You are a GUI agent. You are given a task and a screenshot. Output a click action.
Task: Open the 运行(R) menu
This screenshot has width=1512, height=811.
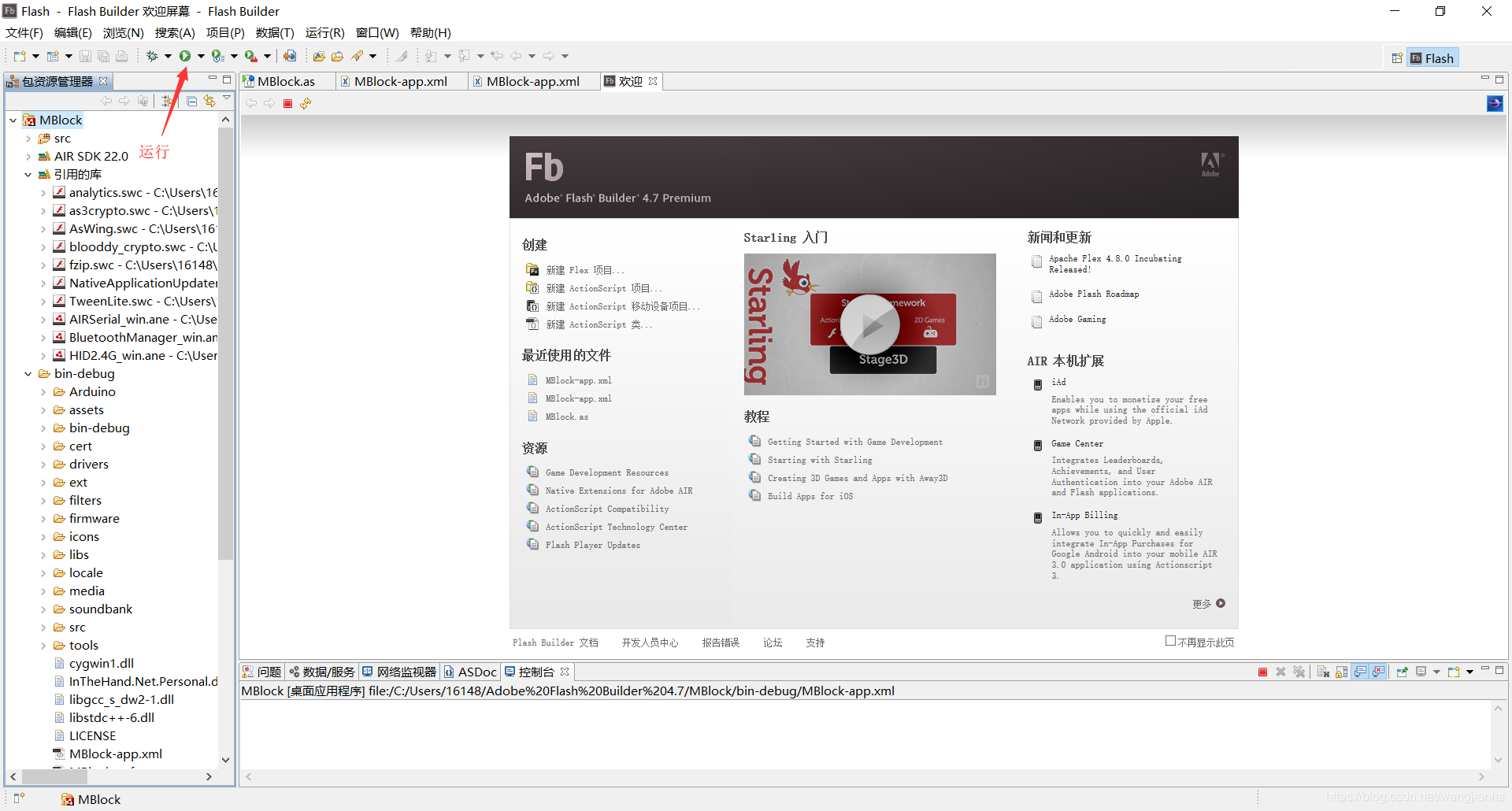[x=325, y=32]
